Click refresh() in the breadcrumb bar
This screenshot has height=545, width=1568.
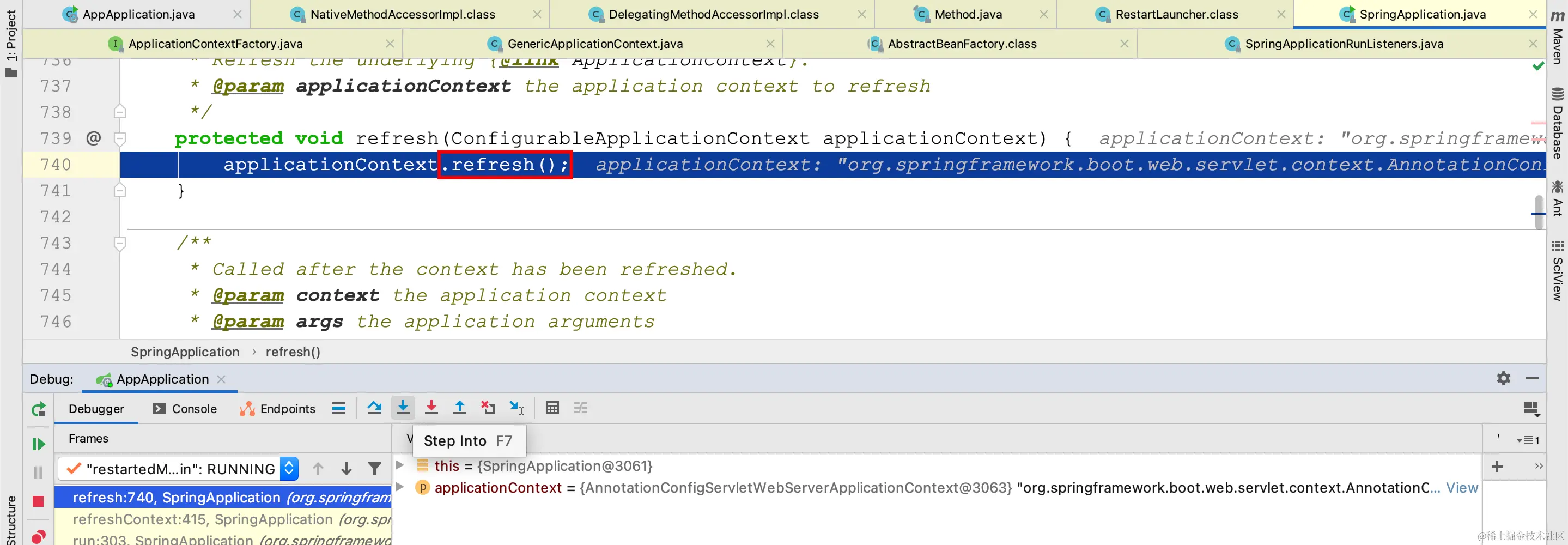coord(293,352)
